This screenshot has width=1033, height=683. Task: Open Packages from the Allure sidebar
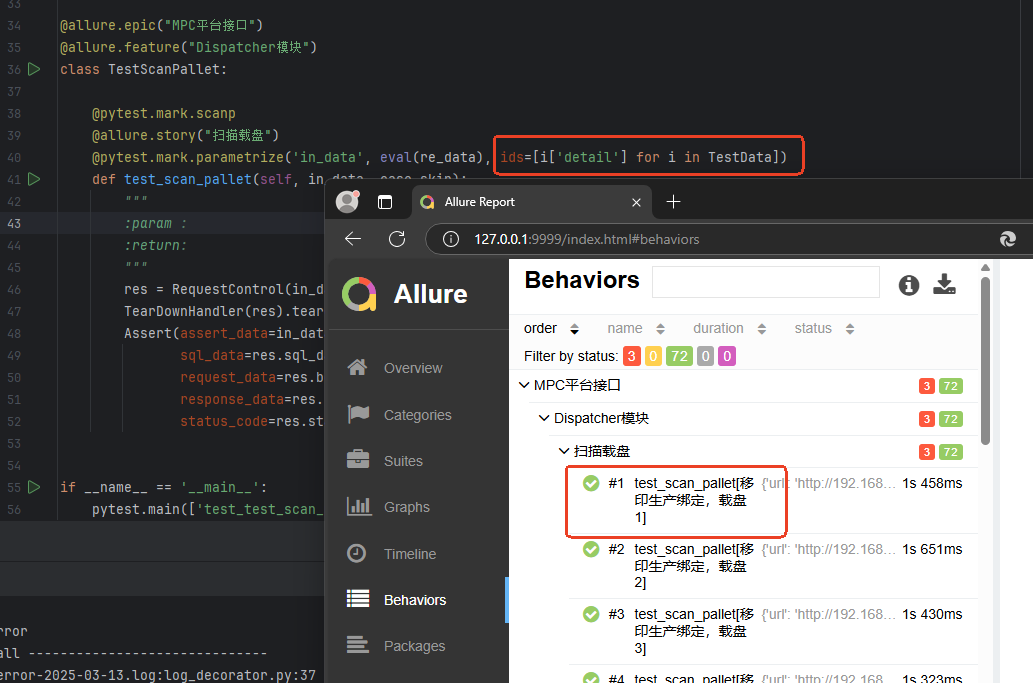[x=414, y=646]
